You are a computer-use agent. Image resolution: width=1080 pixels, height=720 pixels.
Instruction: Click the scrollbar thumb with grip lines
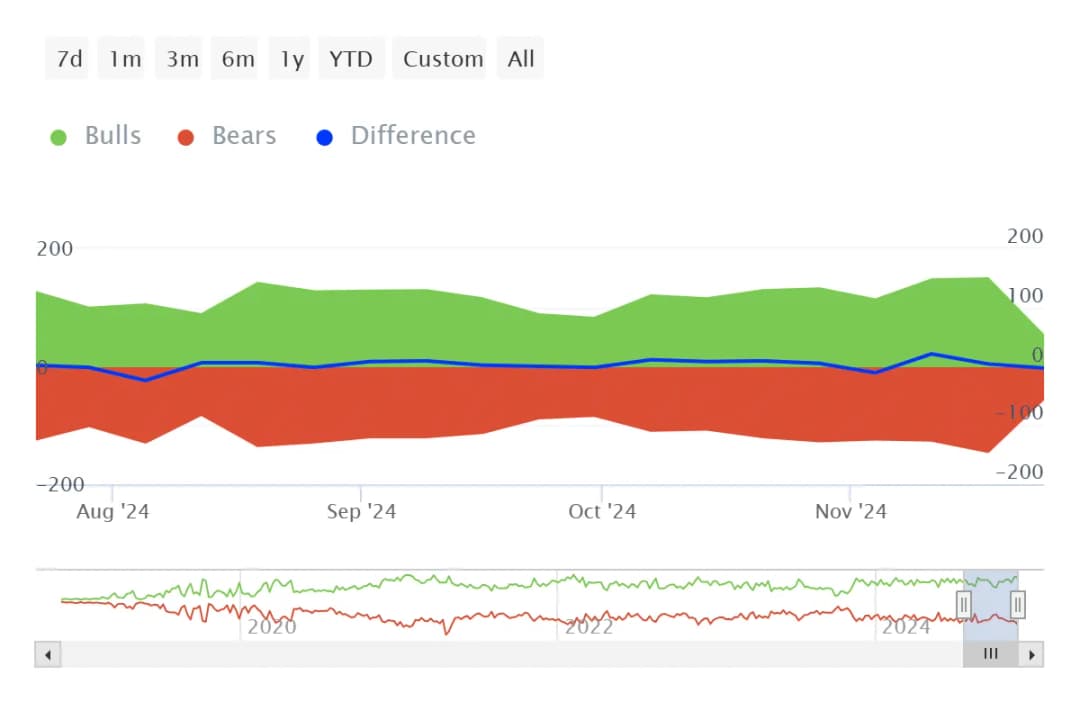coord(990,654)
